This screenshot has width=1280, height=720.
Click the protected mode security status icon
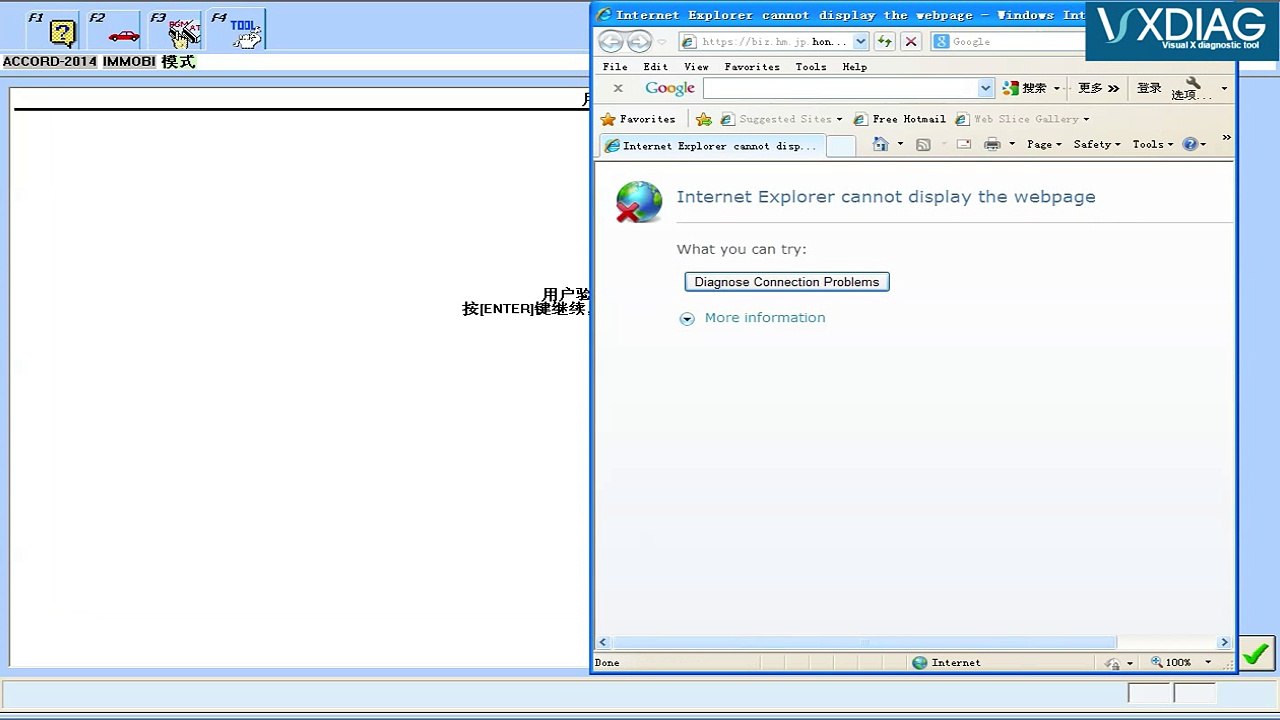click(x=1112, y=663)
